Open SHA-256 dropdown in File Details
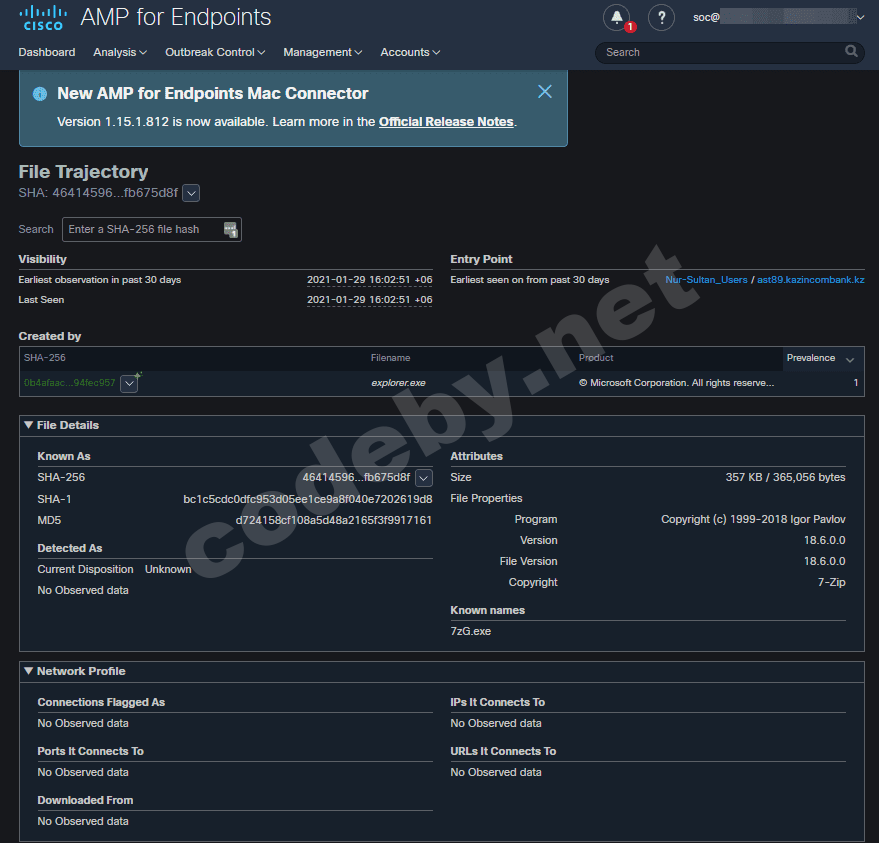The height and width of the screenshot is (843, 879). point(423,478)
